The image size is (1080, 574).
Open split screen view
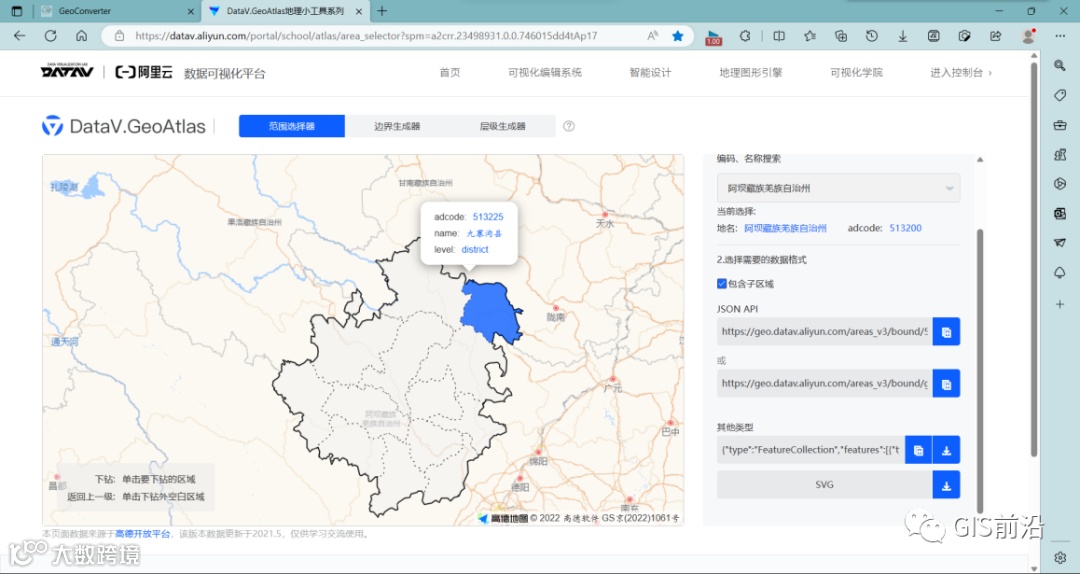779,36
